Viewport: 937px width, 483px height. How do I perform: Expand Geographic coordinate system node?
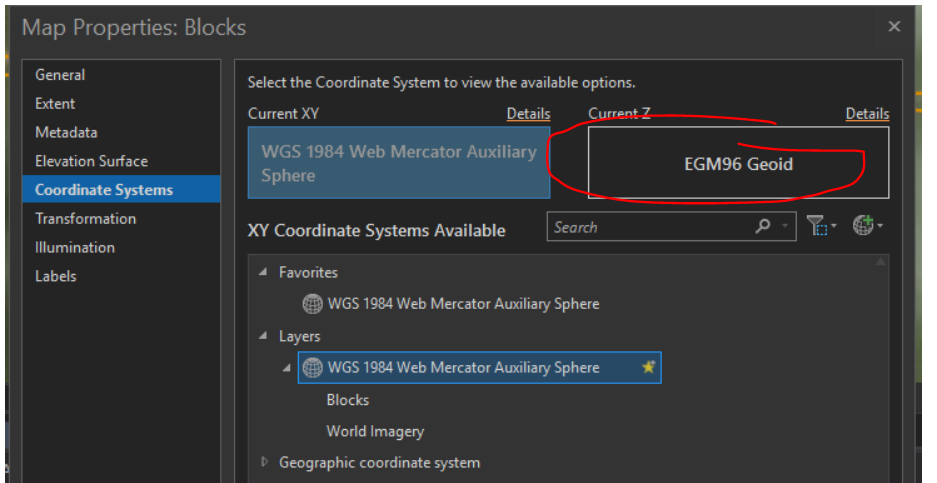click(265, 462)
